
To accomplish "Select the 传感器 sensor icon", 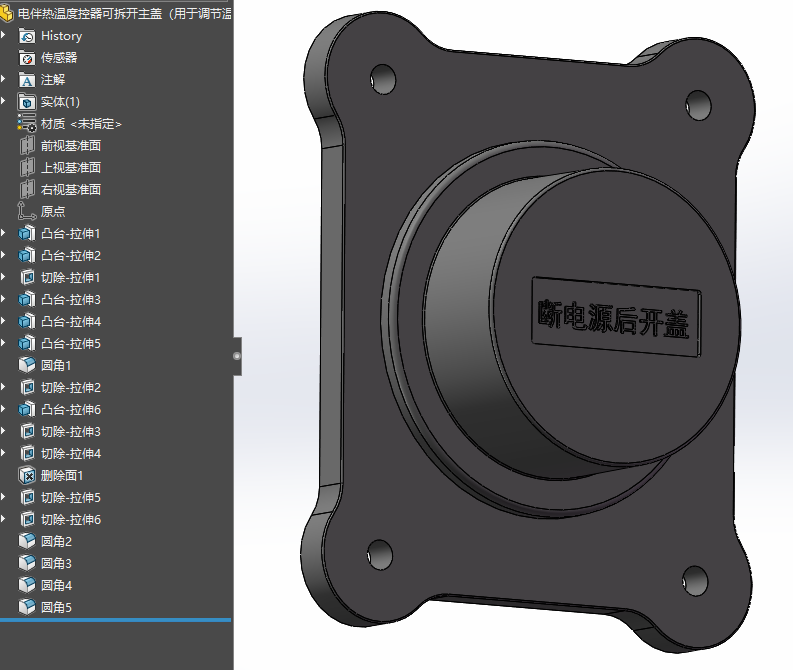I will (27, 58).
